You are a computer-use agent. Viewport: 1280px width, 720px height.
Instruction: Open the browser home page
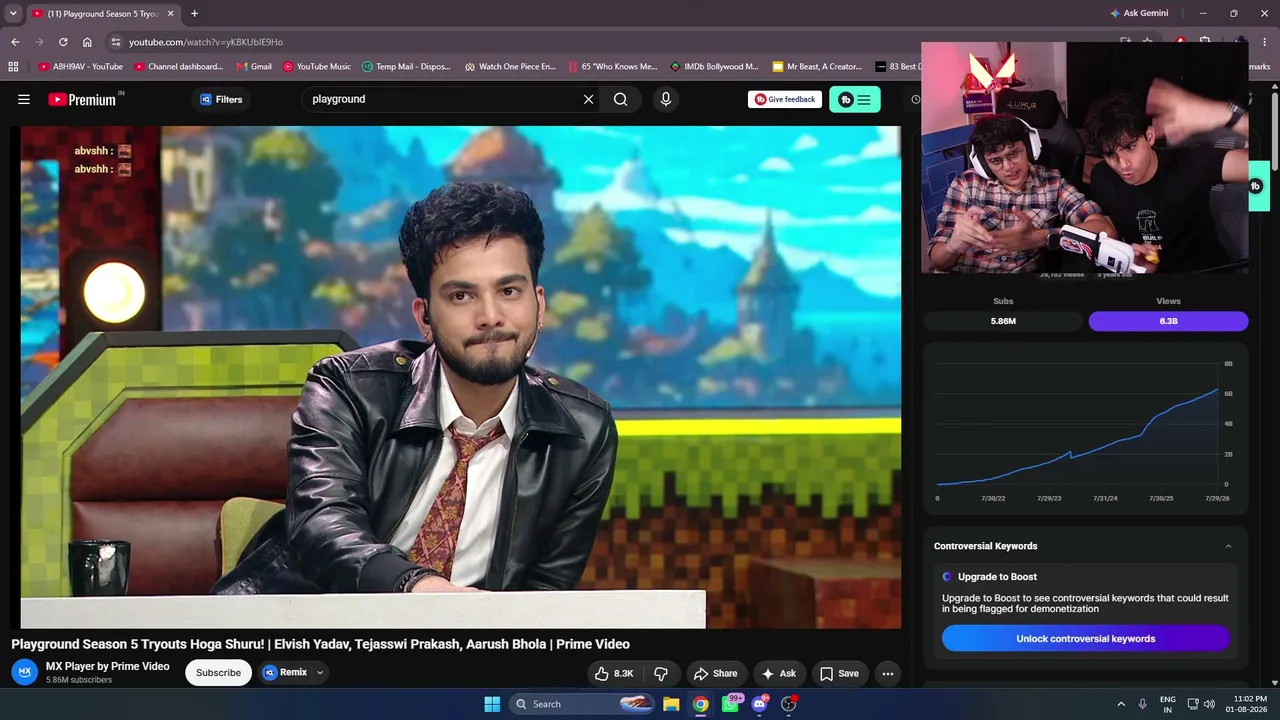coord(87,42)
